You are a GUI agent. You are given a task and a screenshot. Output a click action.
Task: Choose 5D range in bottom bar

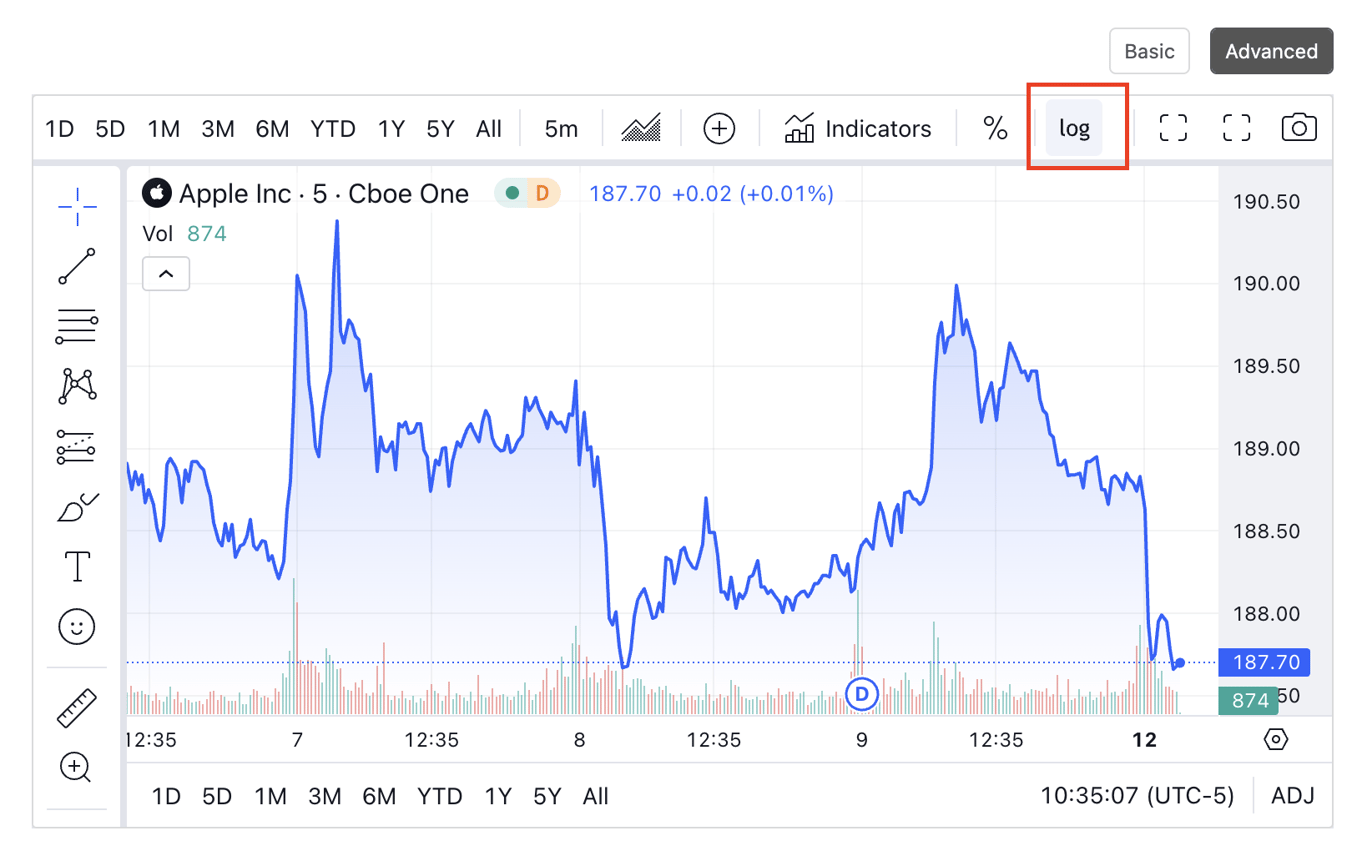tap(217, 797)
